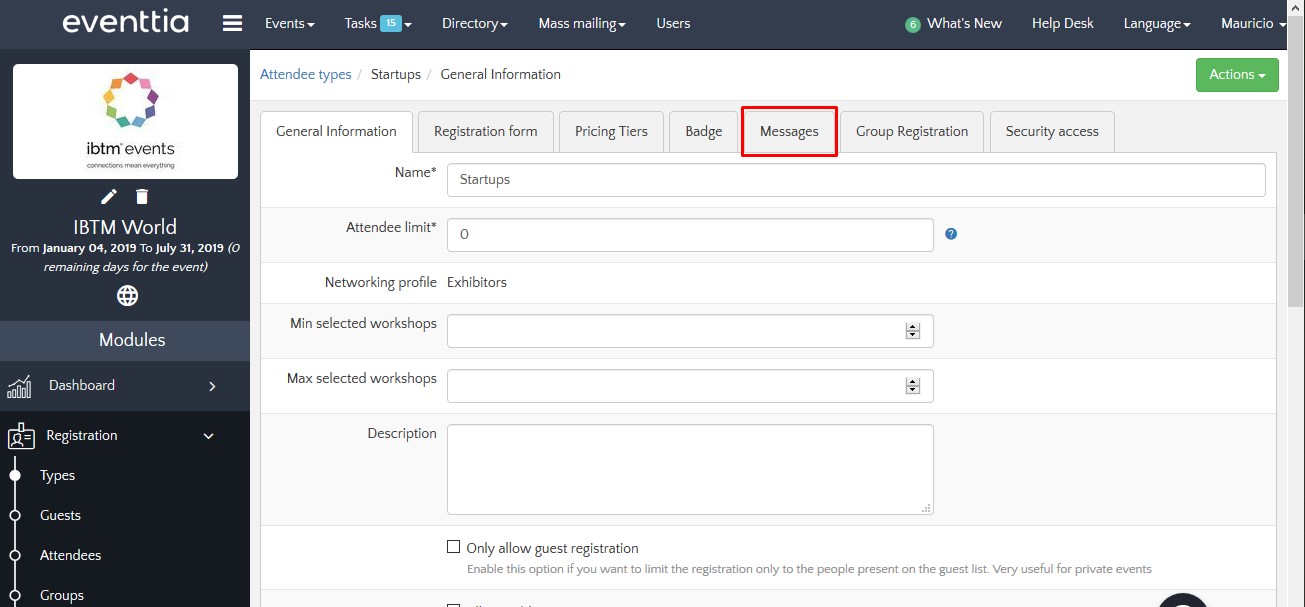This screenshot has height=607, width=1305.
Task: Click the hamburger menu icon
Action: (x=232, y=23)
